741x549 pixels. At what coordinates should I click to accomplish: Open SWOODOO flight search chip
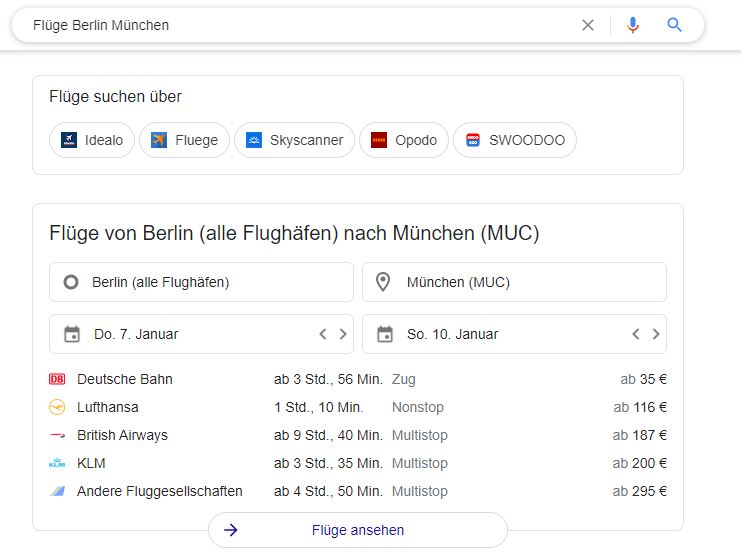coord(515,140)
